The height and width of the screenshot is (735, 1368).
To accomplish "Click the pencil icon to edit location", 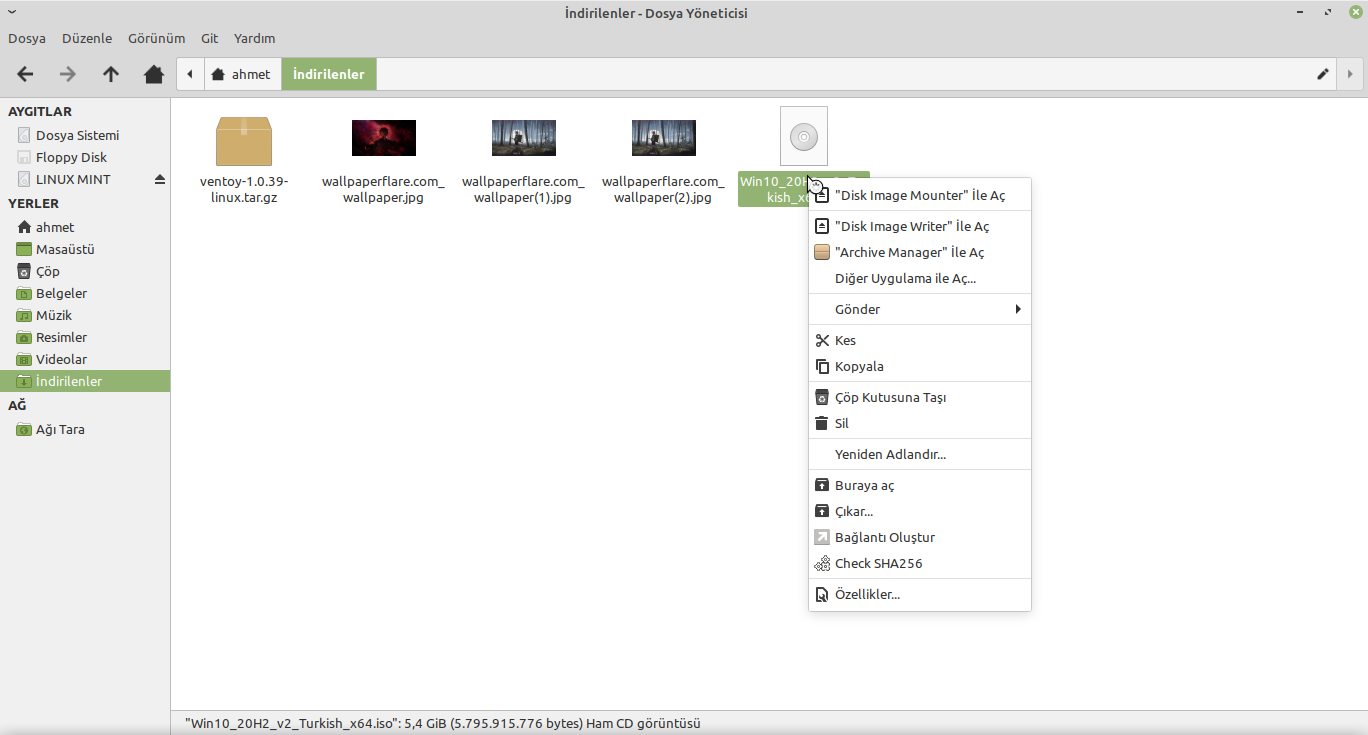I will coord(1323,74).
